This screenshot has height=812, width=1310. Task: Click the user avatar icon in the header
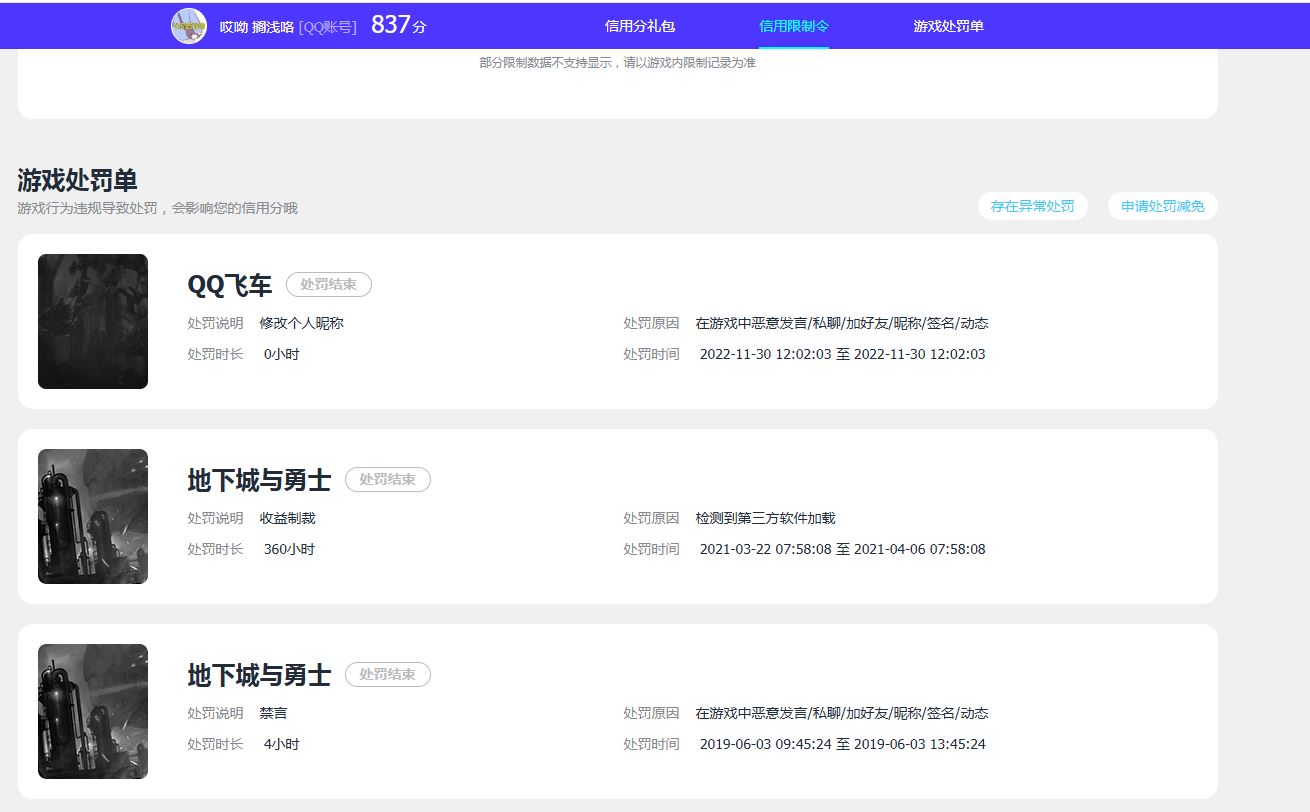click(x=188, y=25)
